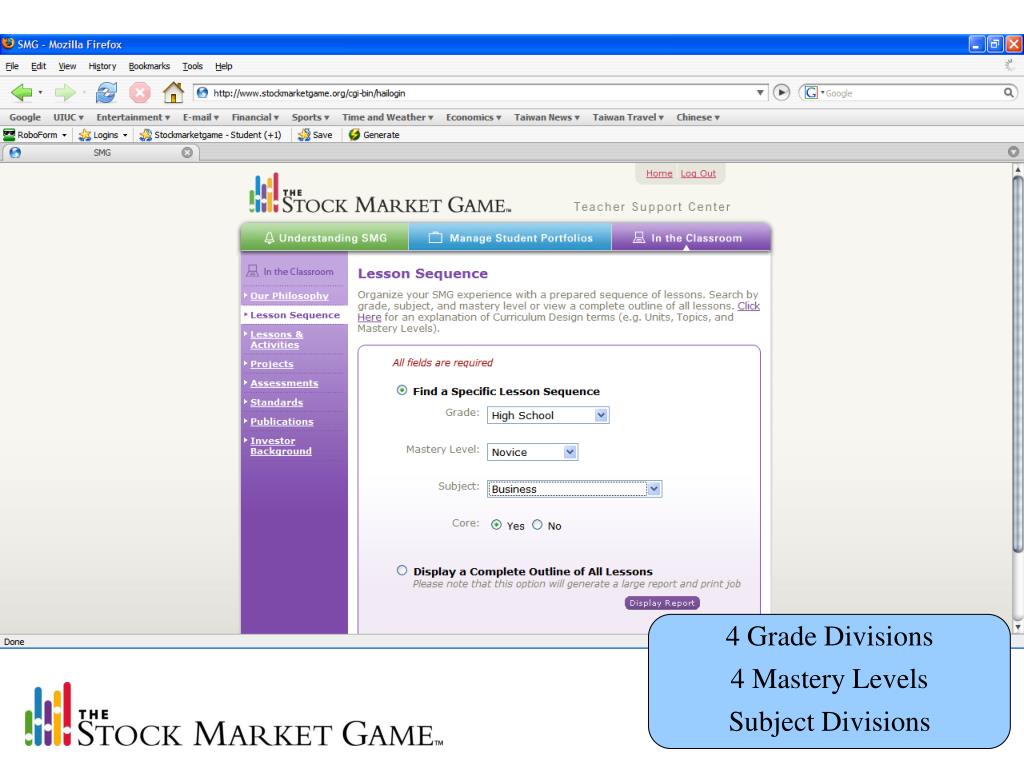Image resolution: width=1024 pixels, height=768 pixels.
Task: Close the SMG tab with its X
Action: click(187, 152)
